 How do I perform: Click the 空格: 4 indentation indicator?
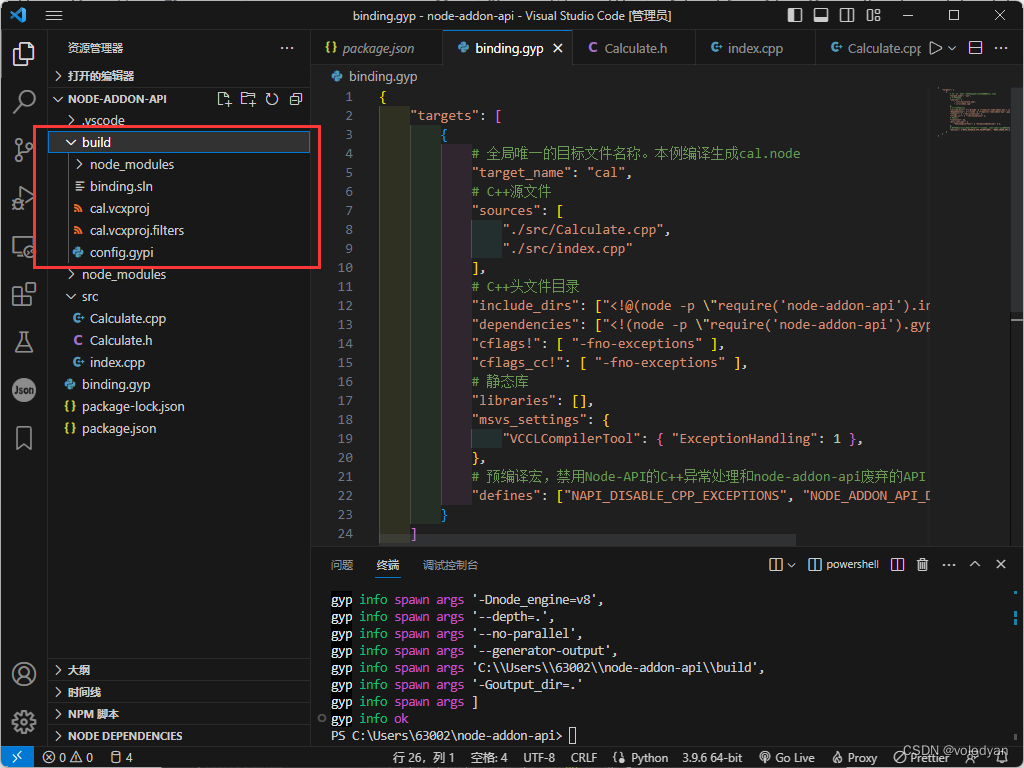point(488,758)
